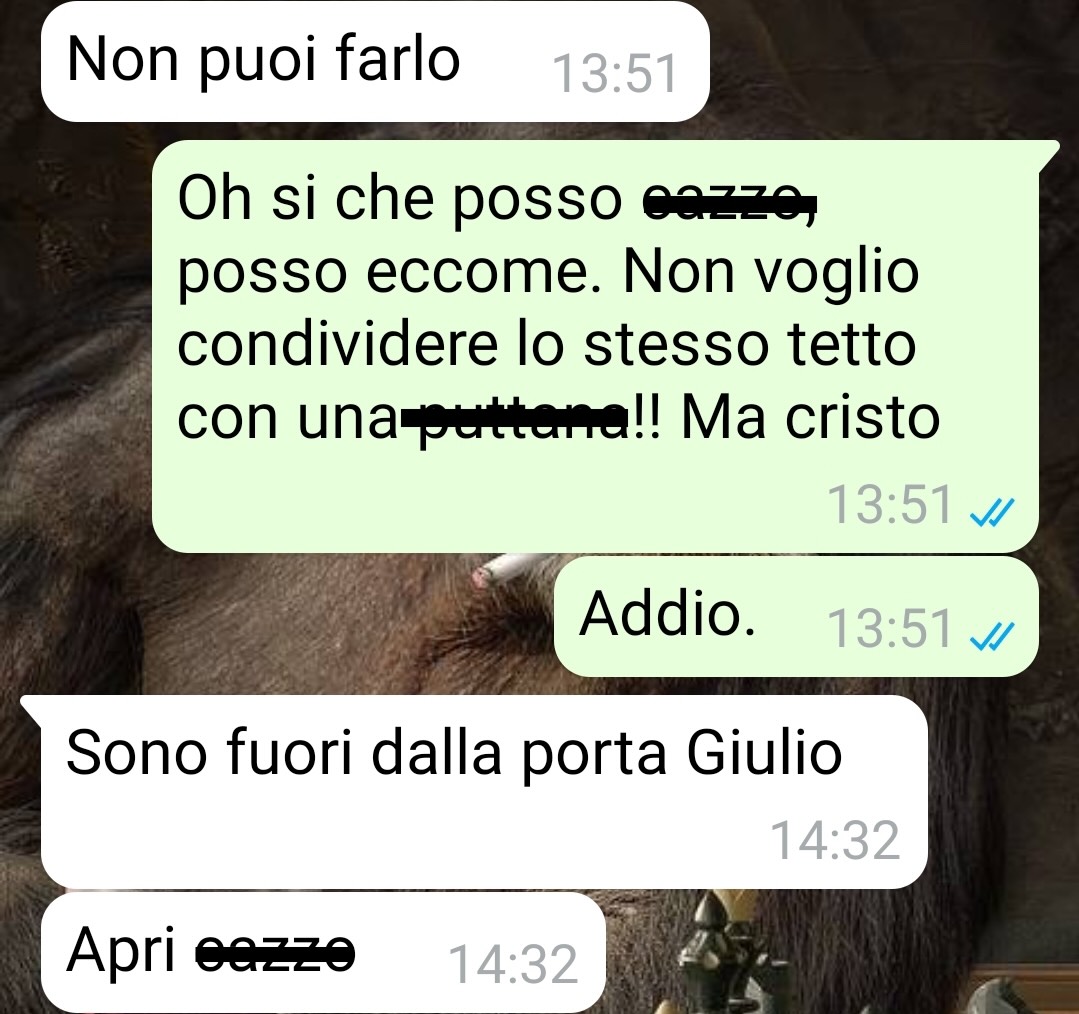This screenshot has height=1014, width=1079.
Task: Select the 'Oh si che posso' green message
Action: [595, 347]
